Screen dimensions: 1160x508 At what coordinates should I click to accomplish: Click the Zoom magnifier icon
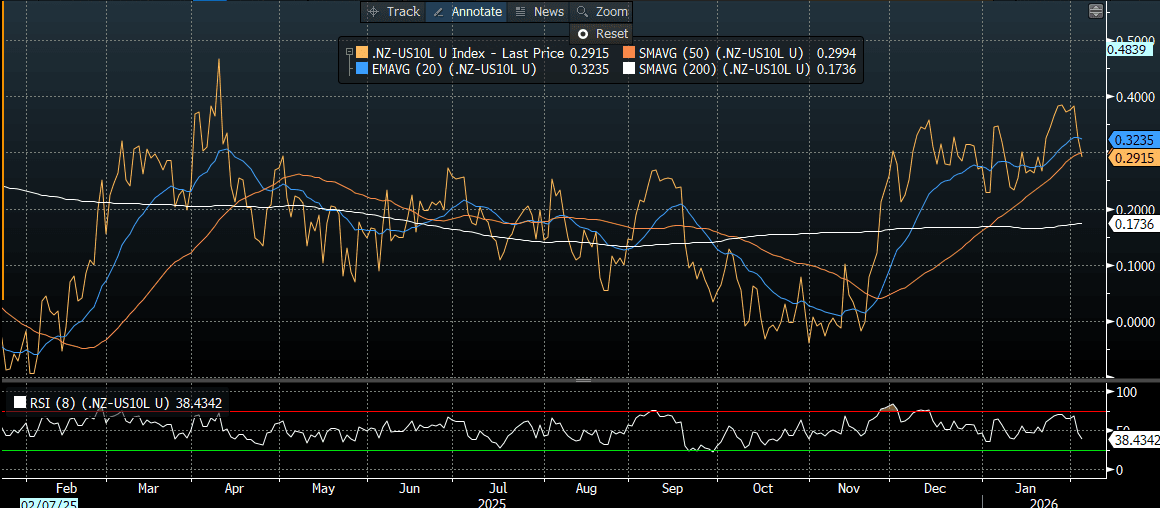[x=581, y=12]
